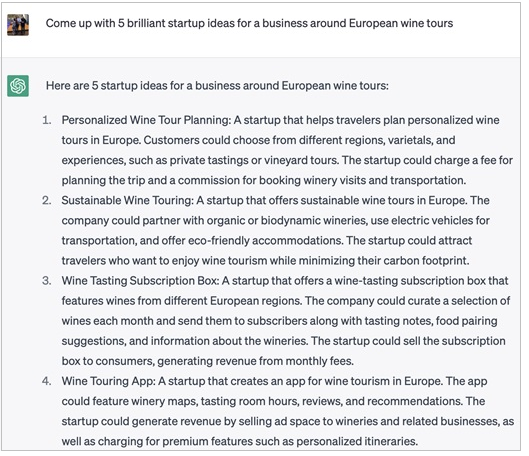The height and width of the screenshot is (456, 529).
Task: Click the list number 4 marker
Action: pos(47,381)
